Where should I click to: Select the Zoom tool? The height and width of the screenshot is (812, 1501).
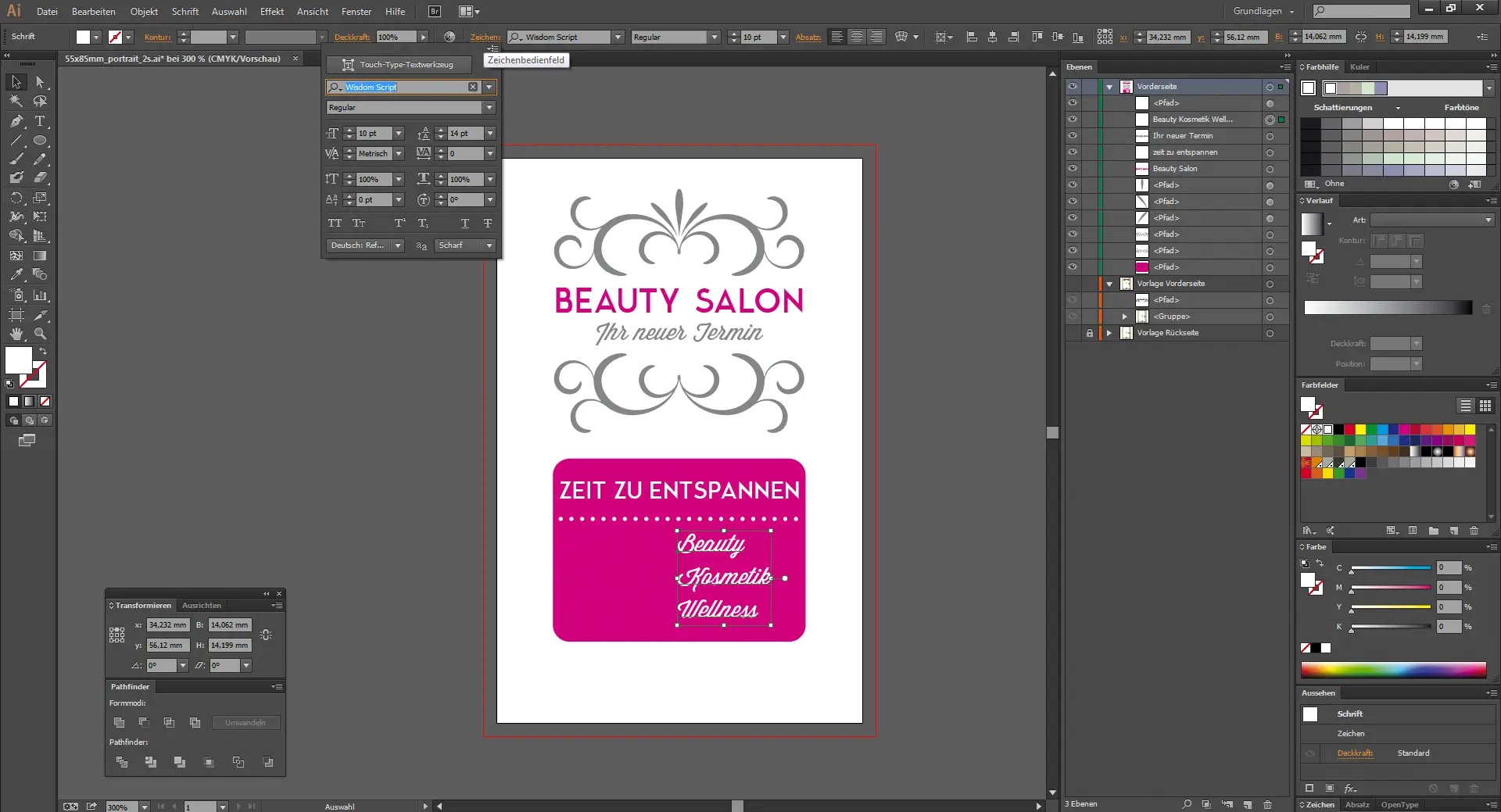[40, 334]
